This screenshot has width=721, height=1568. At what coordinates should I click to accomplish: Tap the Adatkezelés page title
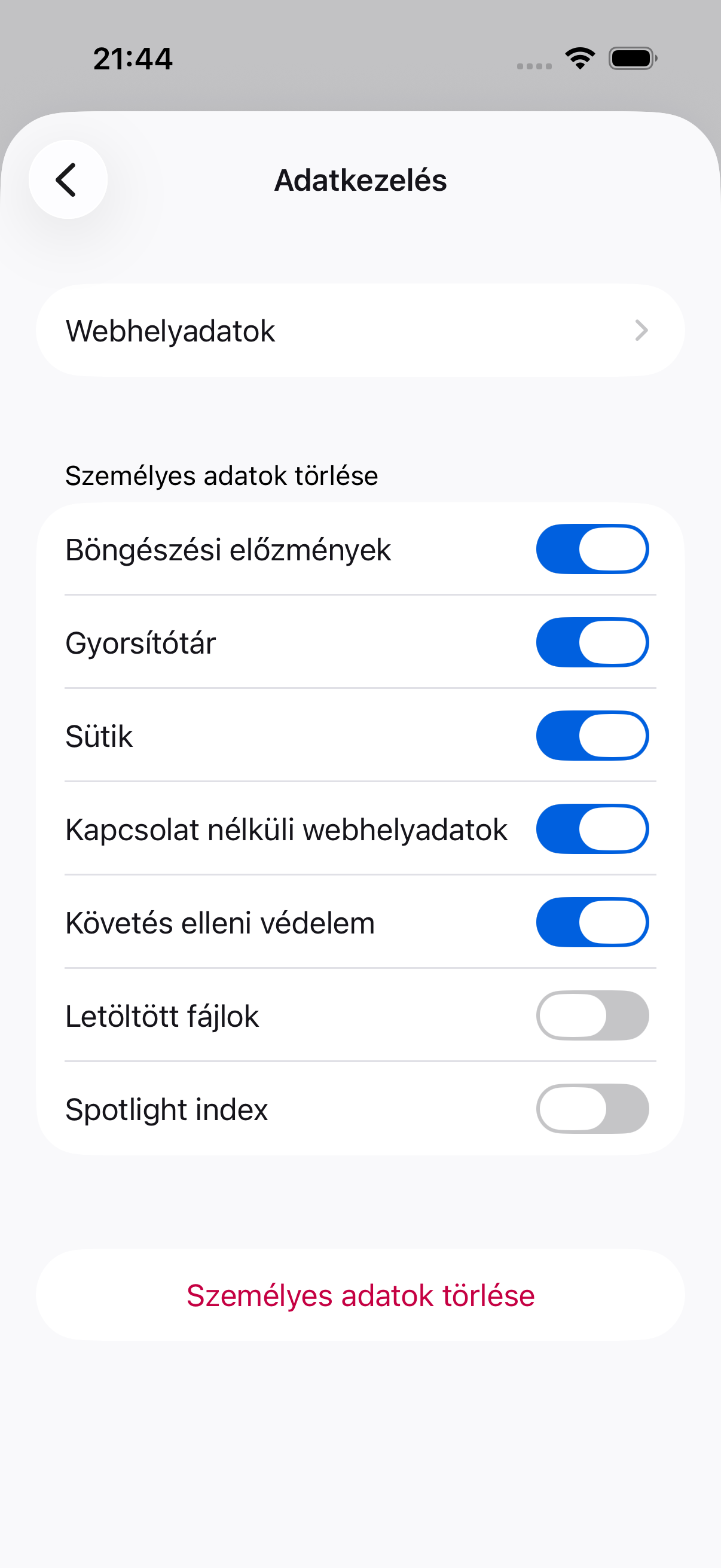pos(360,180)
